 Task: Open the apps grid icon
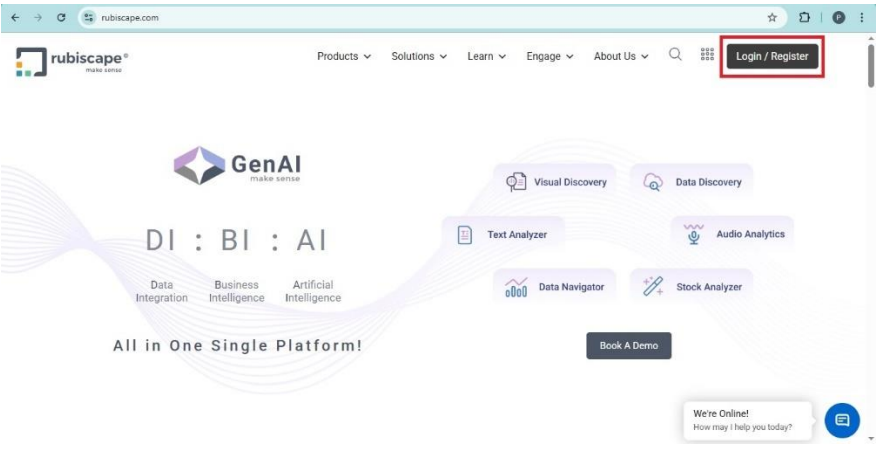pyautogui.click(x=707, y=55)
